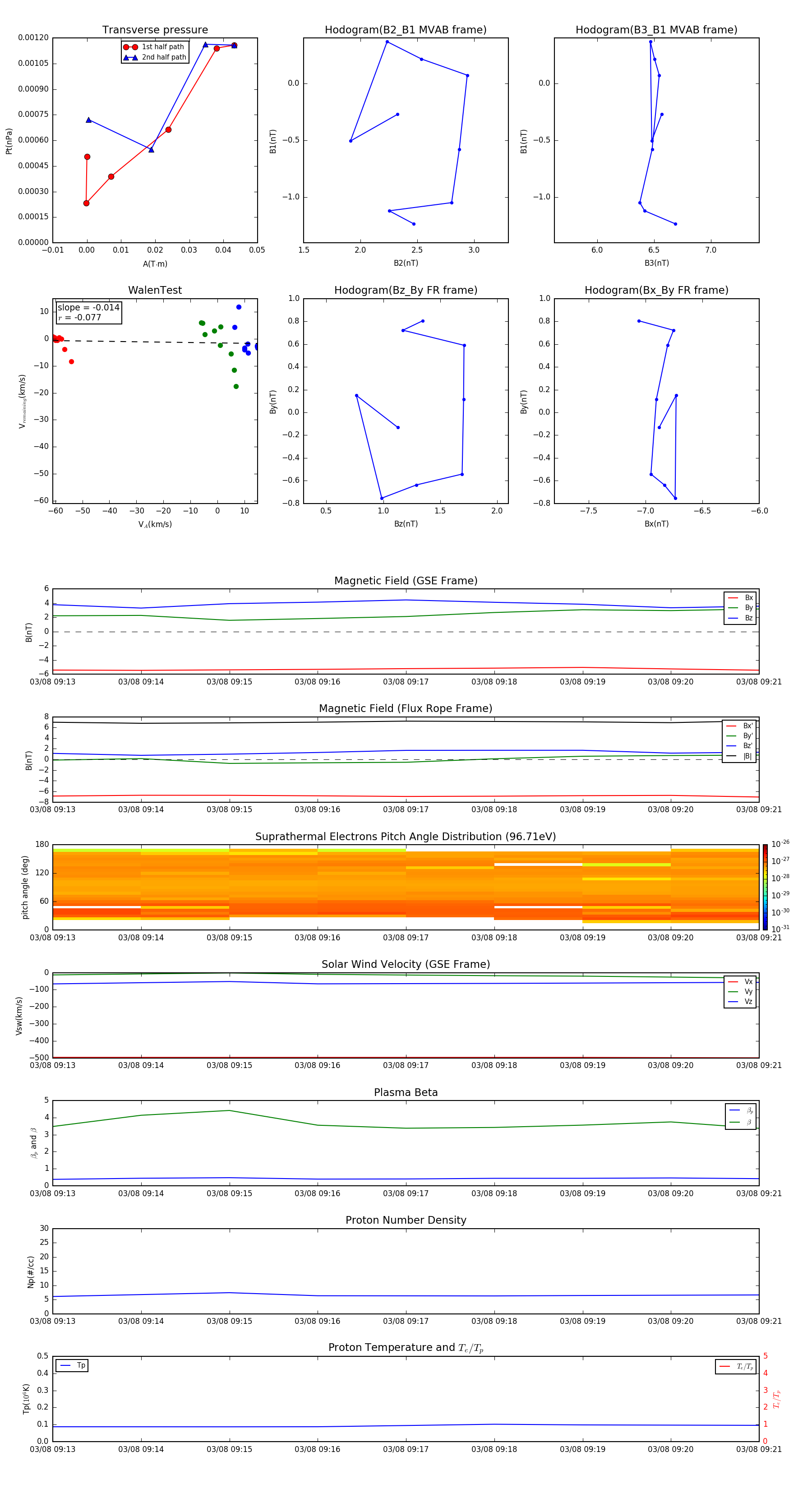The height and width of the screenshot is (1489, 812).
Task: Click the 'r = -0.077' annotation
Action: pyautogui.click(x=80, y=318)
